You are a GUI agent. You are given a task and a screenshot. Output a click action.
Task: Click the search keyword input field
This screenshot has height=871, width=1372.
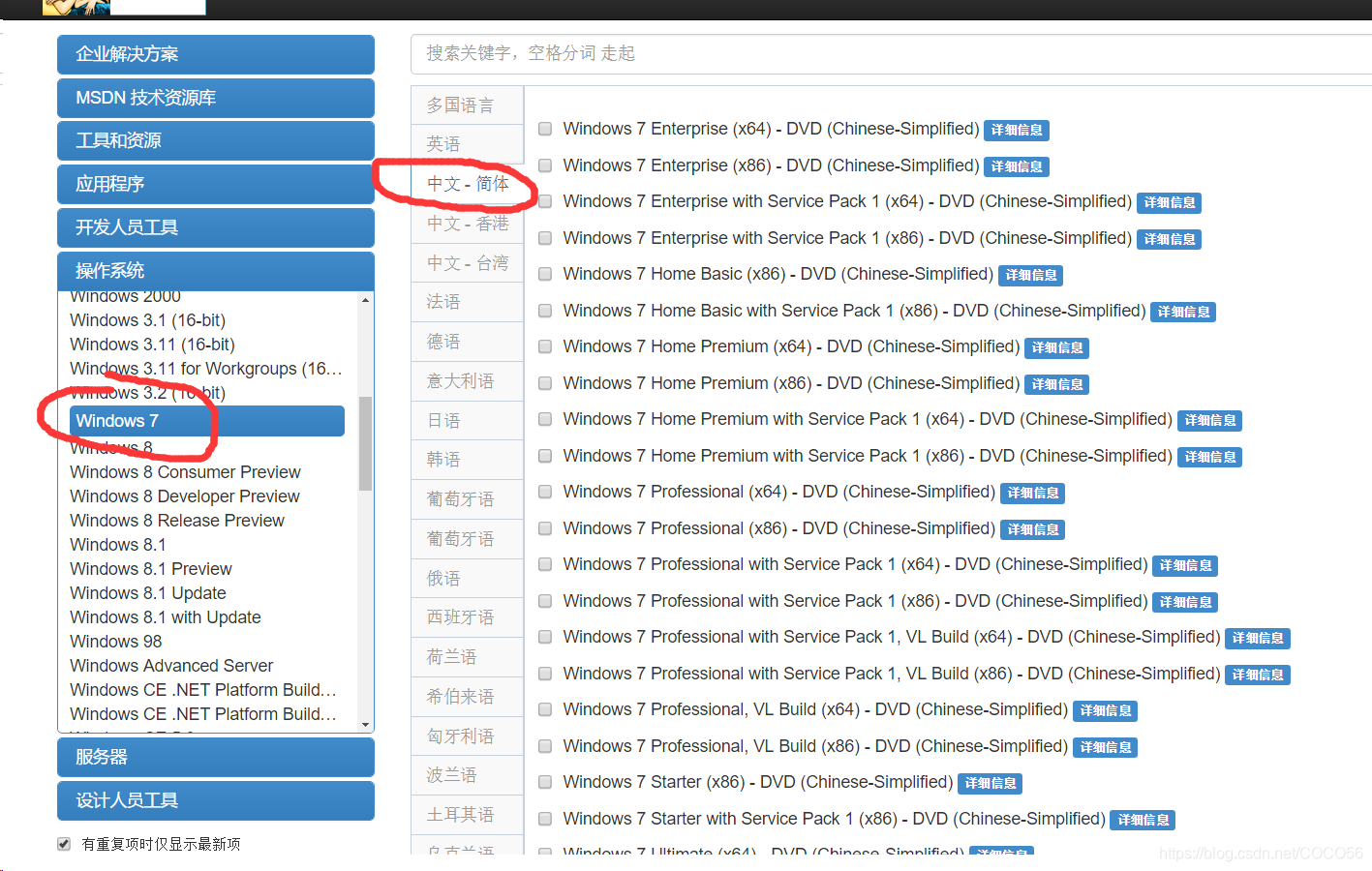[891, 54]
